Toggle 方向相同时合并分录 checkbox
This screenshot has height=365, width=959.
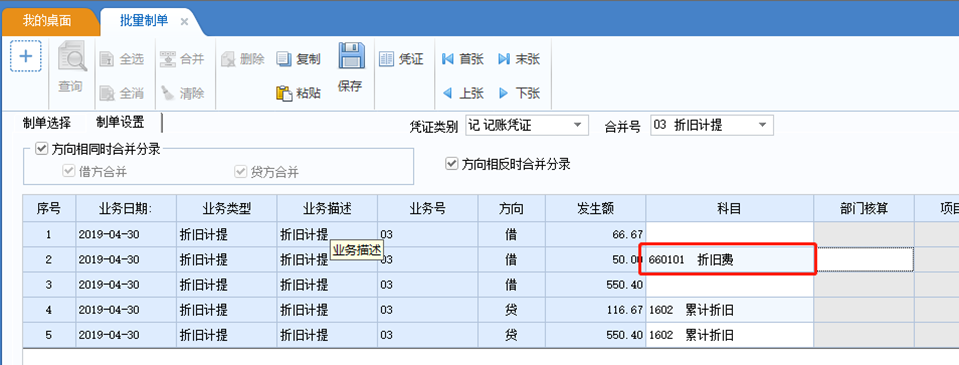tap(41, 149)
